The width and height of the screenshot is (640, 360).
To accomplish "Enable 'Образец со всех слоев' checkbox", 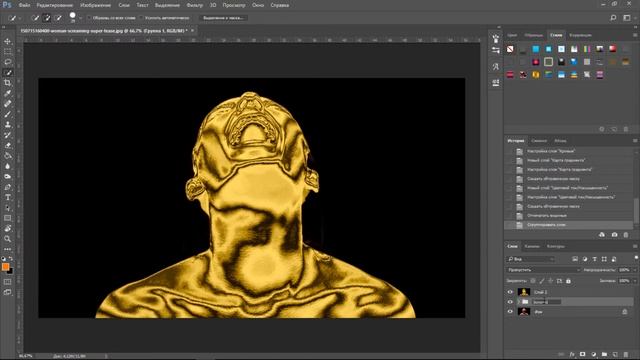I will [89, 18].
